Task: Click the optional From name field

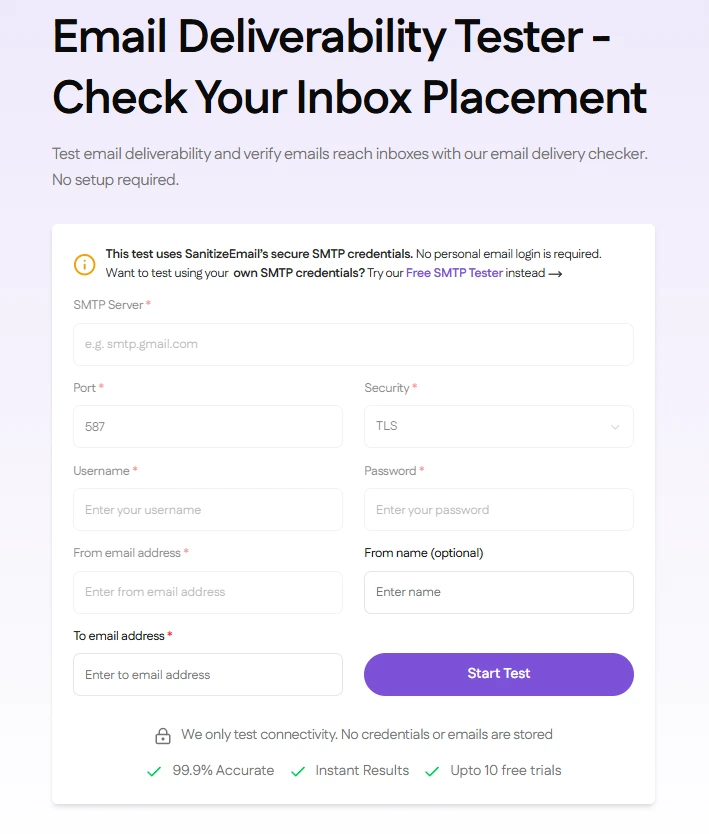Action: 498,592
